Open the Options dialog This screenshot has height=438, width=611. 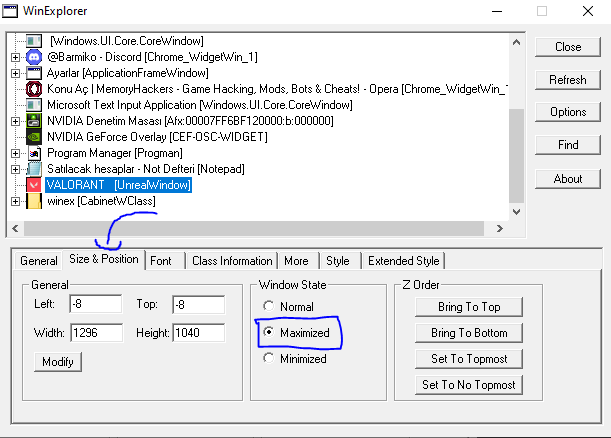(568, 112)
